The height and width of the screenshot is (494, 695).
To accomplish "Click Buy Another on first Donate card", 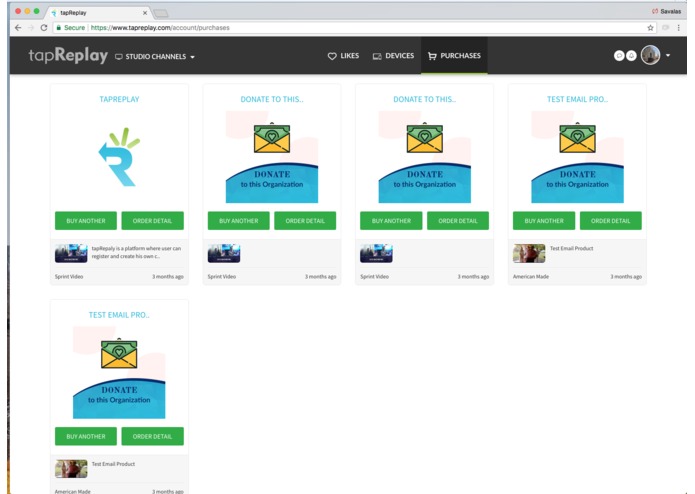I will (238, 221).
